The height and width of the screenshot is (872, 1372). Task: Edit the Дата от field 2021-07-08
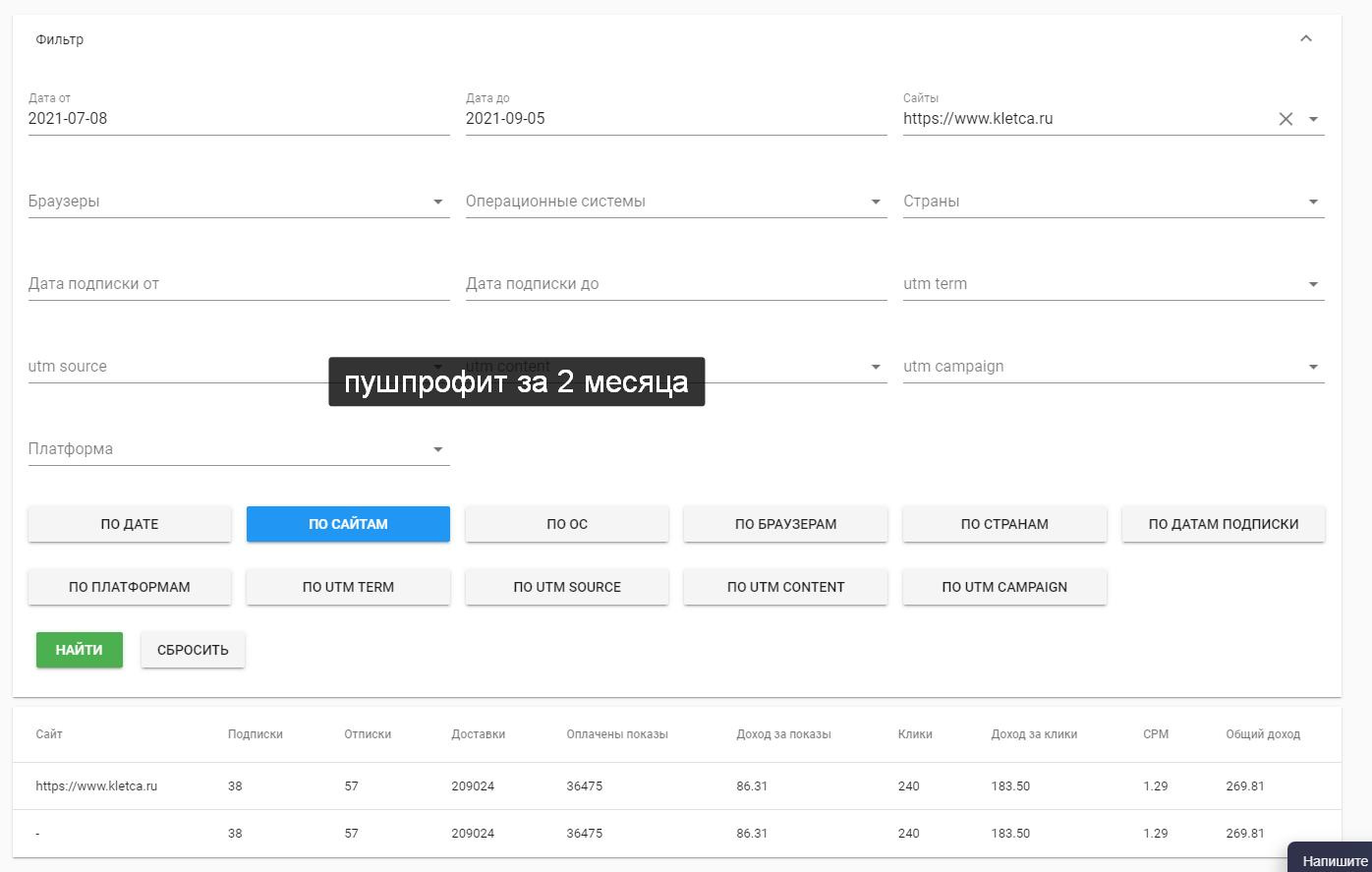click(x=239, y=119)
